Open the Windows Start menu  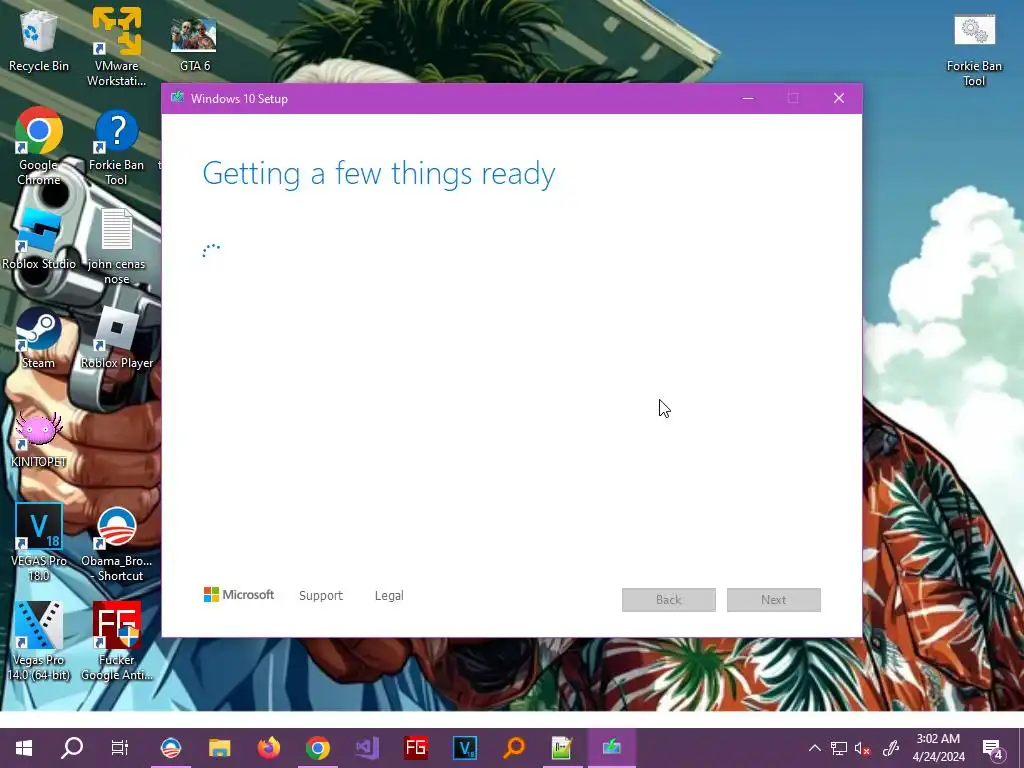(x=24, y=747)
